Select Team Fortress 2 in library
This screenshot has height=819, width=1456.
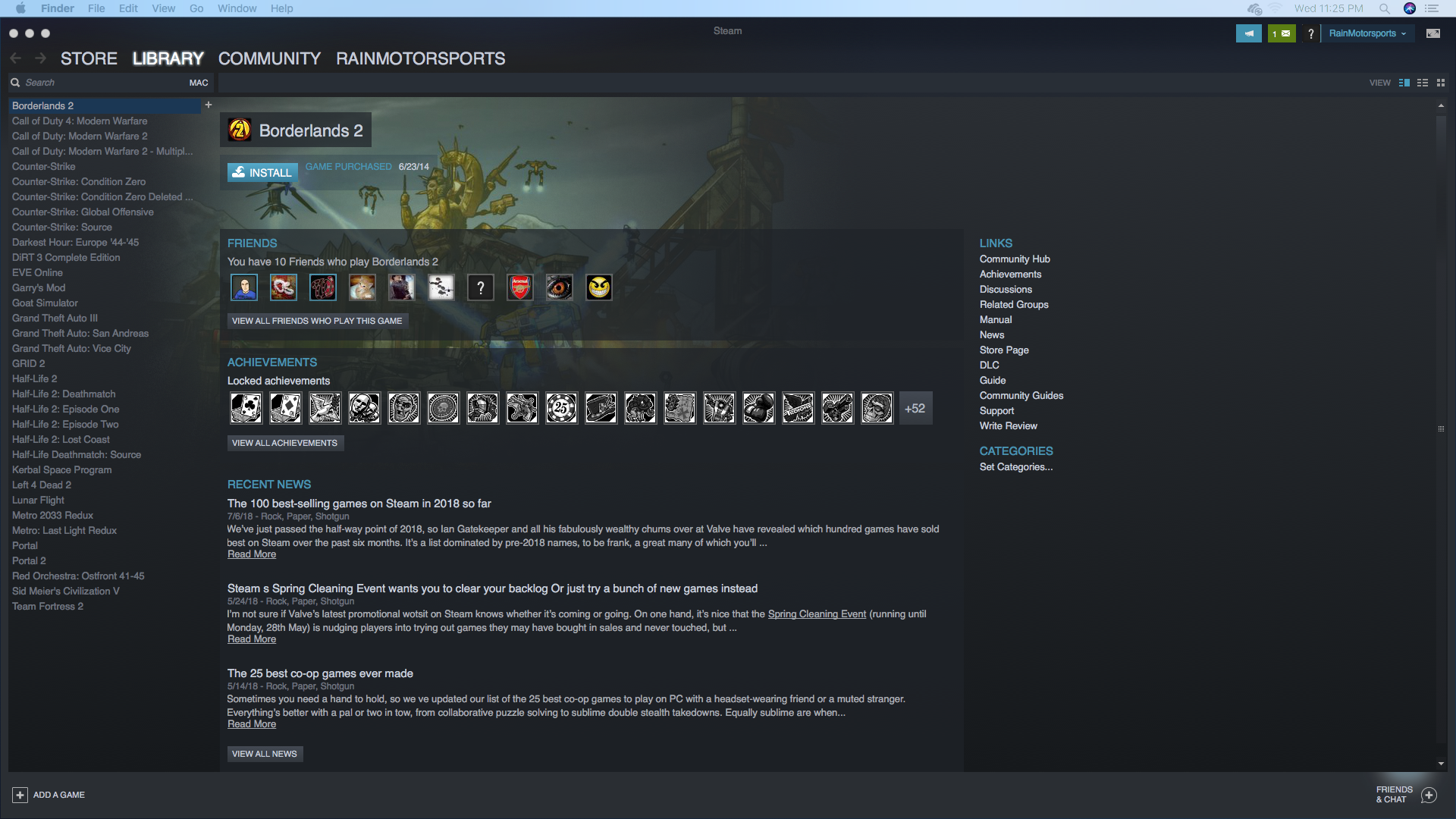pyautogui.click(x=48, y=606)
